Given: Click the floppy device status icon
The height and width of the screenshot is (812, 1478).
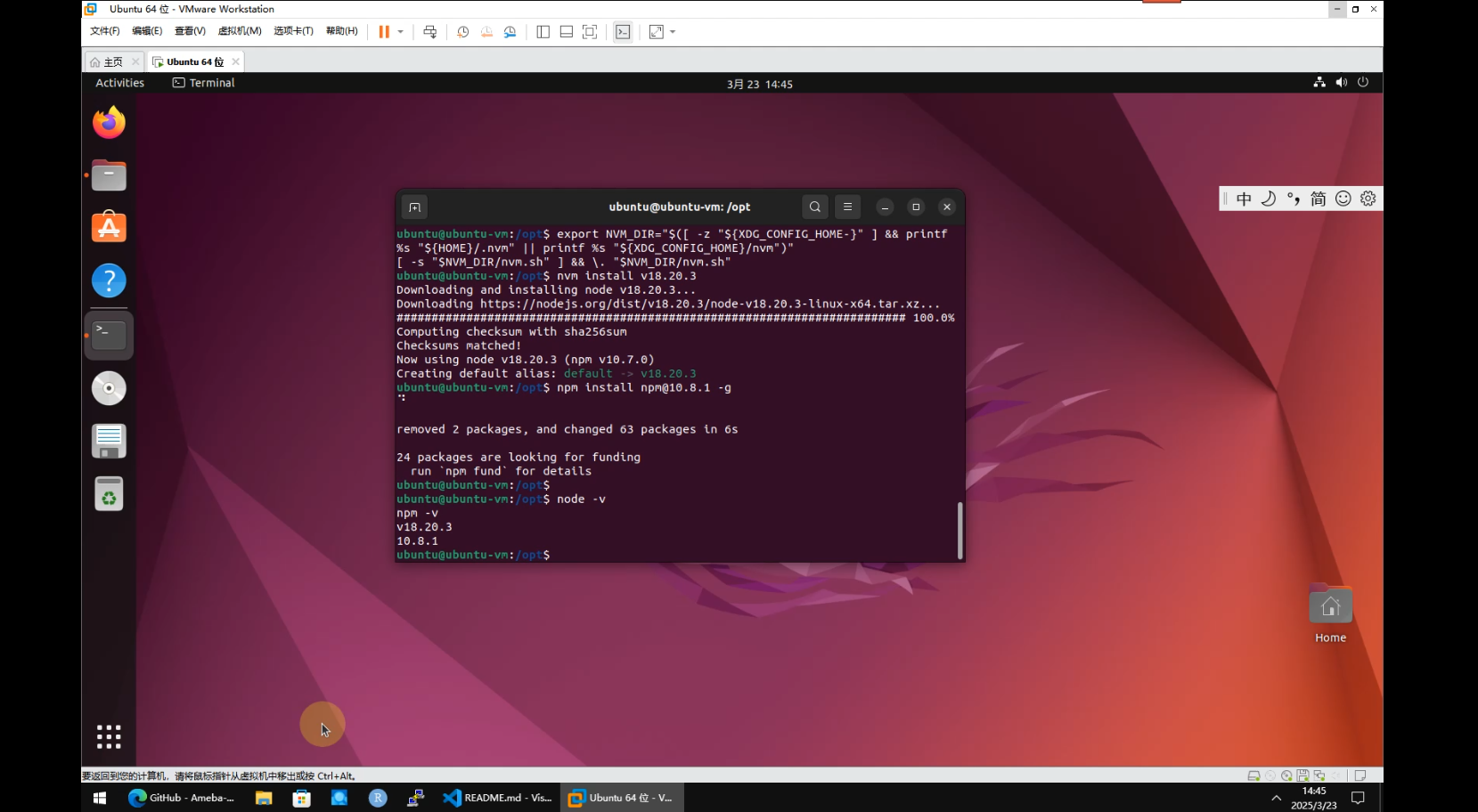Looking at the screenshot, I should click(x=1302, y=775).
